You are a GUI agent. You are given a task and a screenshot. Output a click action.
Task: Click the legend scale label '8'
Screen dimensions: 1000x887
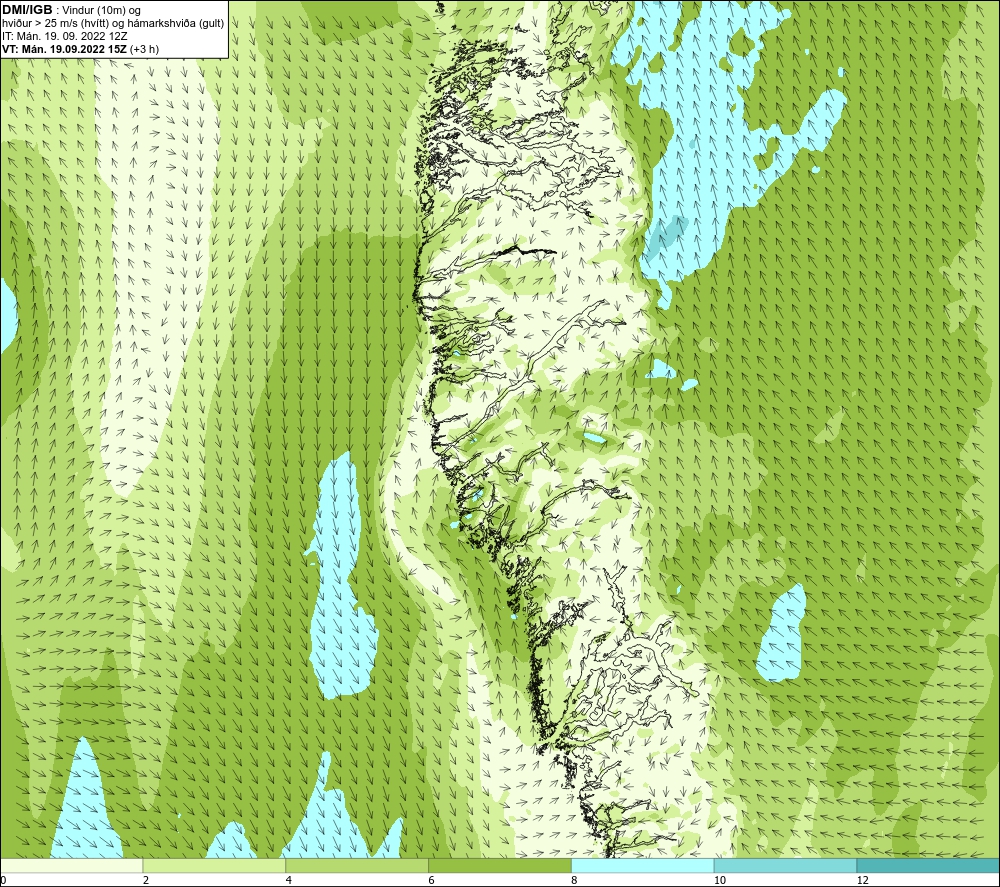click(x=575, y=881)
